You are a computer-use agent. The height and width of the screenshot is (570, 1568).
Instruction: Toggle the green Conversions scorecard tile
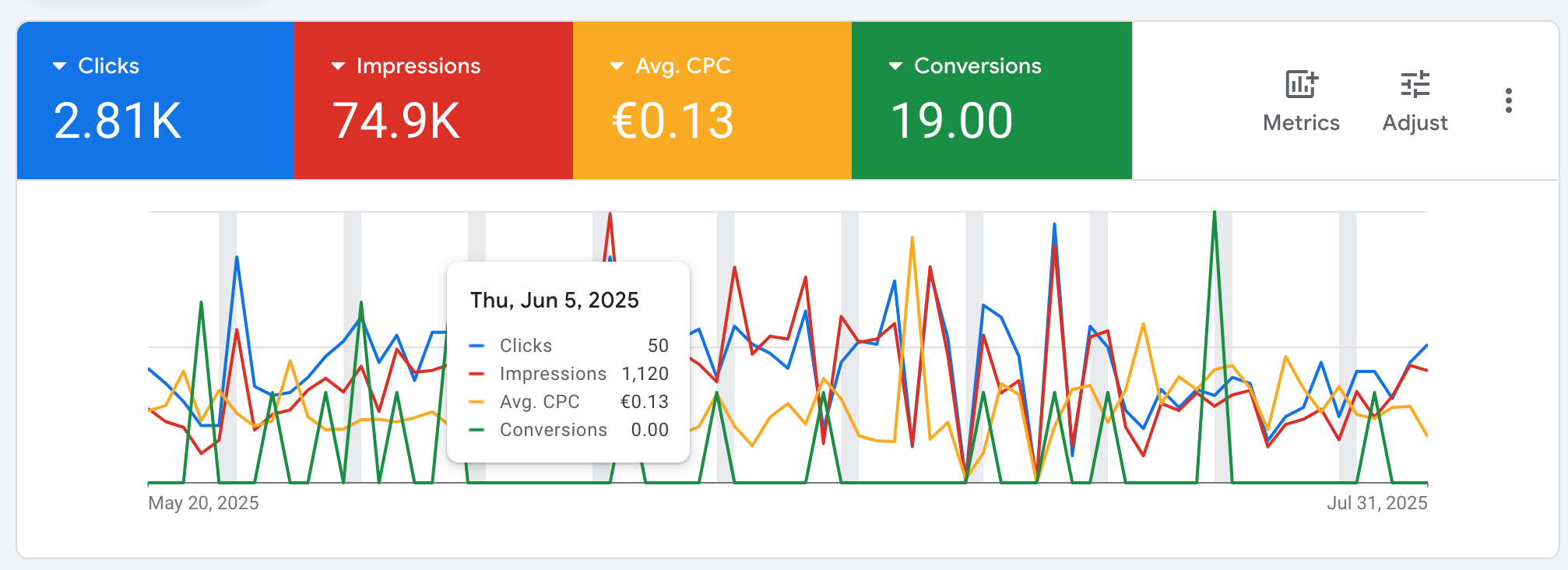point(992,100)
